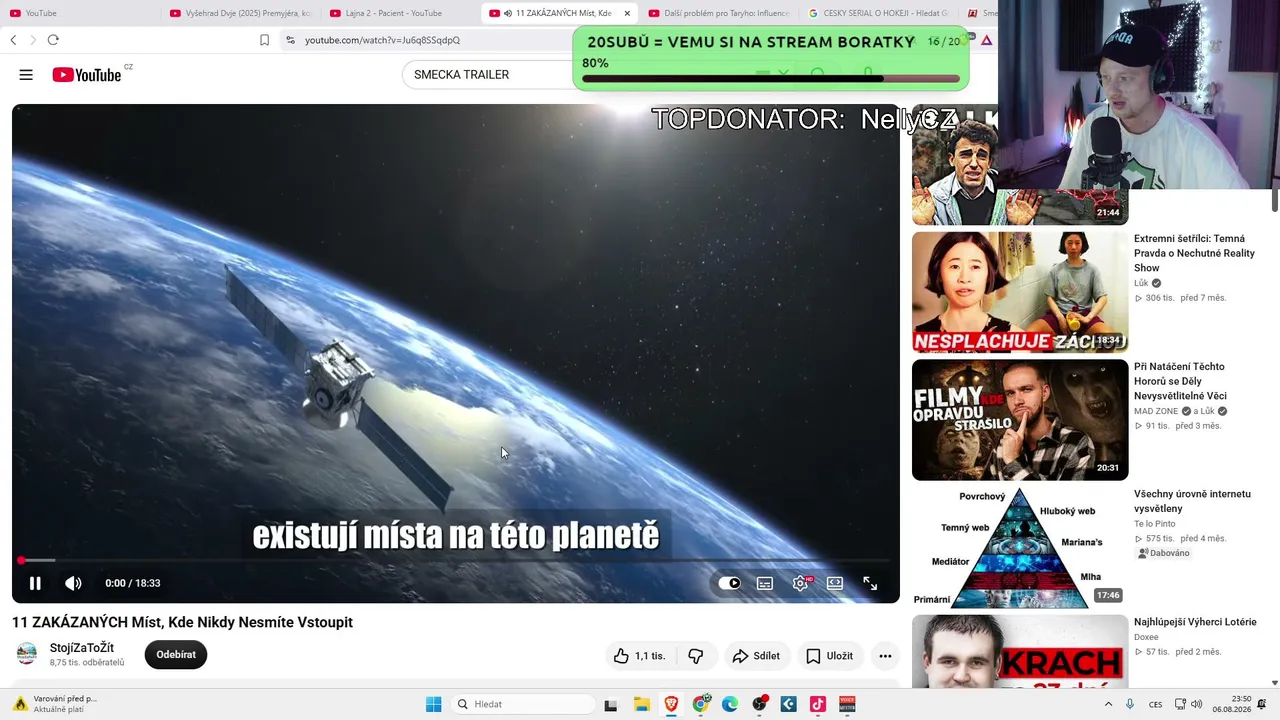Open the Varování před p... weather widget
This screenshot has width=1280, height=720.
tap(55, 704)
